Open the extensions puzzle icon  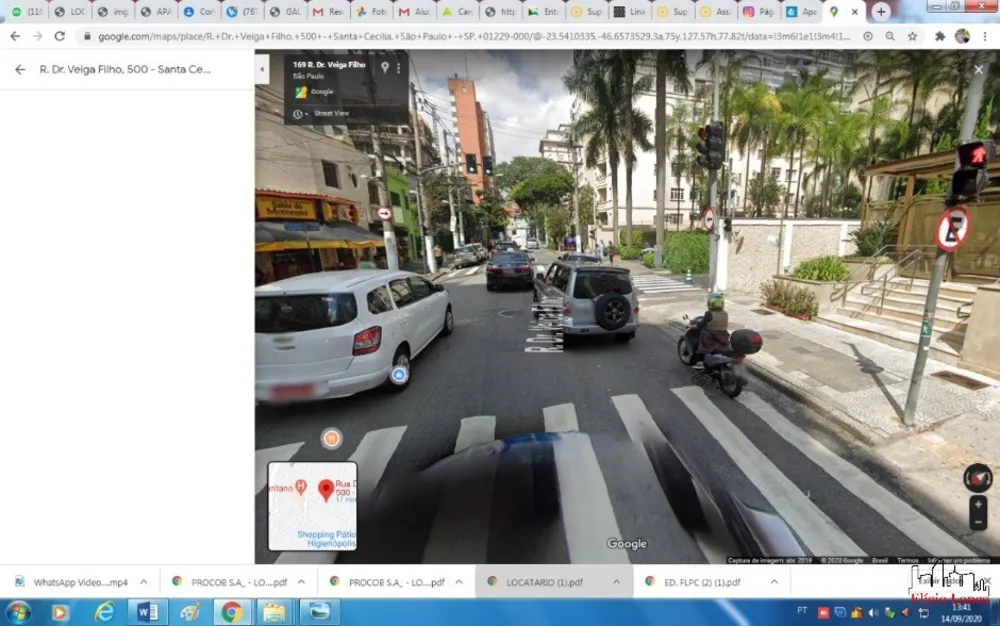point(939,37)
